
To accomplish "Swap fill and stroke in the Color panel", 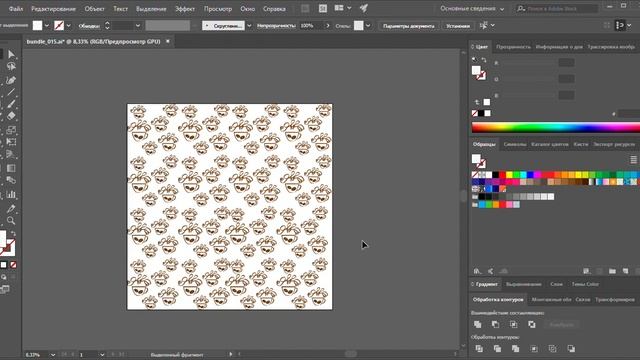I will [484, 60].
